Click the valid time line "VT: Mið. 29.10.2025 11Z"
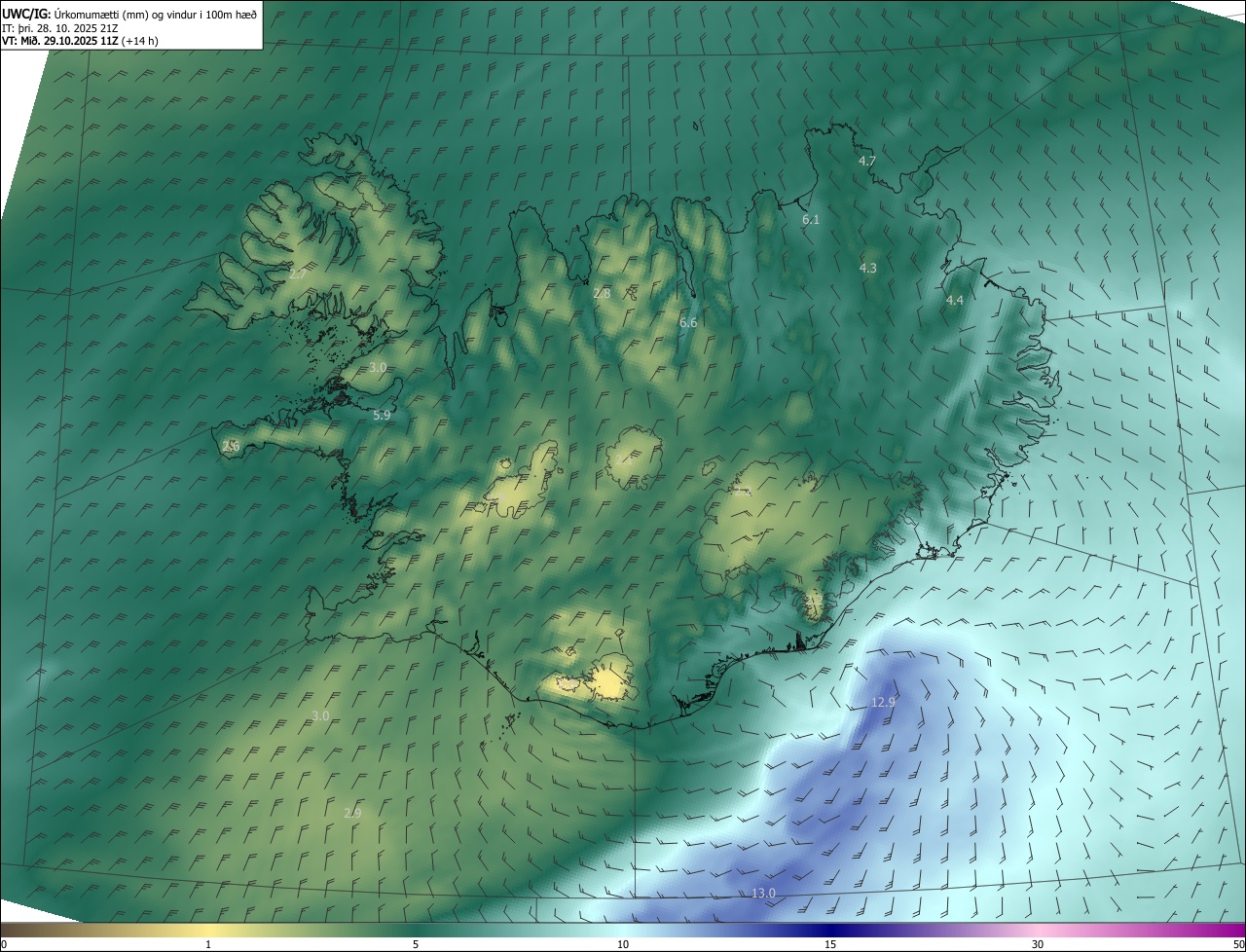The image size is (1246, 952). pyautogui.click(x=59, y=41)
